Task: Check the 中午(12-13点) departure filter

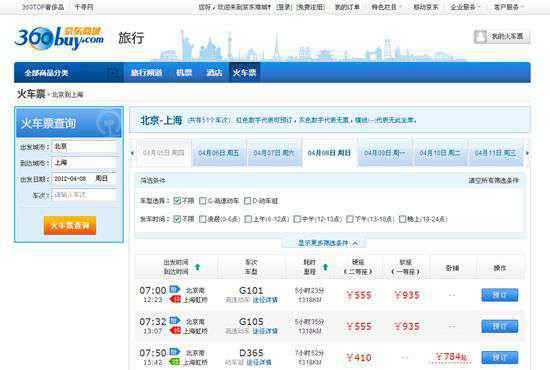Action: tap(297, 219)
